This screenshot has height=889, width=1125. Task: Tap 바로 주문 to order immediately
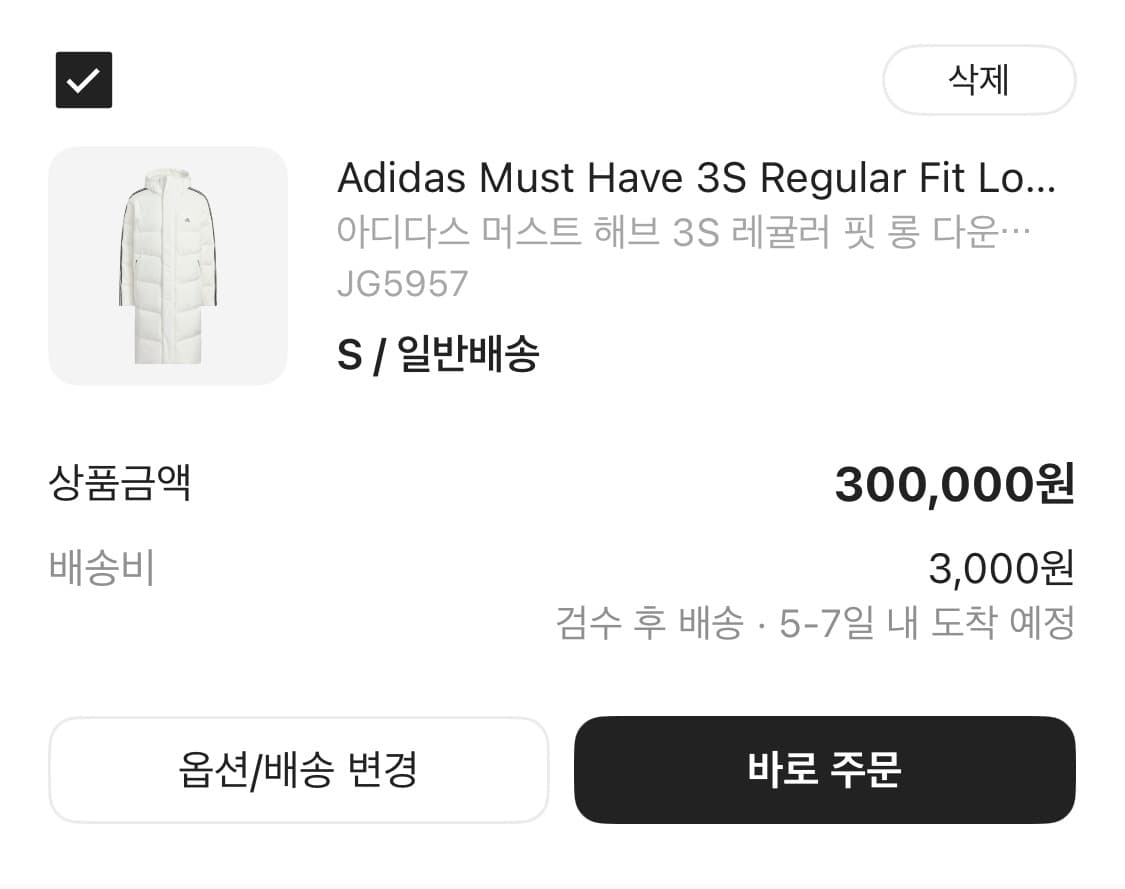click(x=824, y=769)
